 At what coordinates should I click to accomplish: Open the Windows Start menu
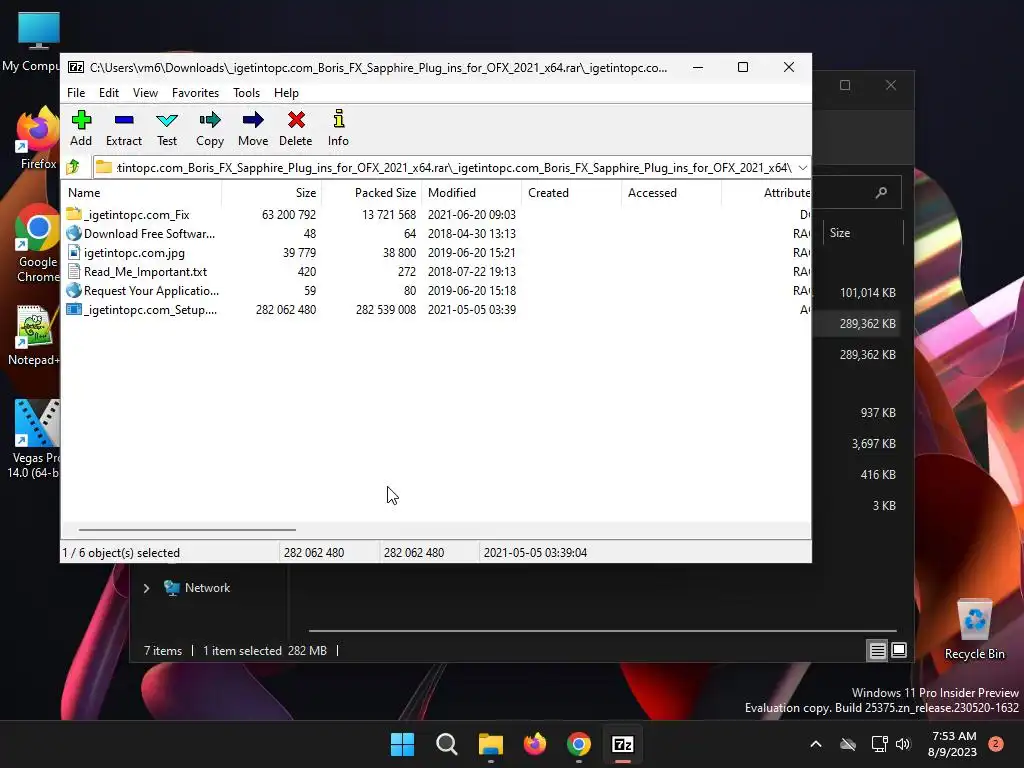pyautogui.click(x=402, y=744)
